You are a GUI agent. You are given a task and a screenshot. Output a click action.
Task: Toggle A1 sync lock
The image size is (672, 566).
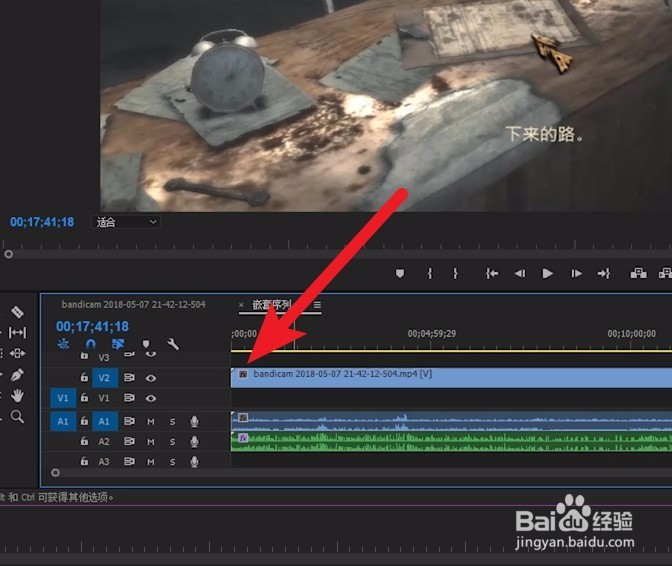pos(129,421)
